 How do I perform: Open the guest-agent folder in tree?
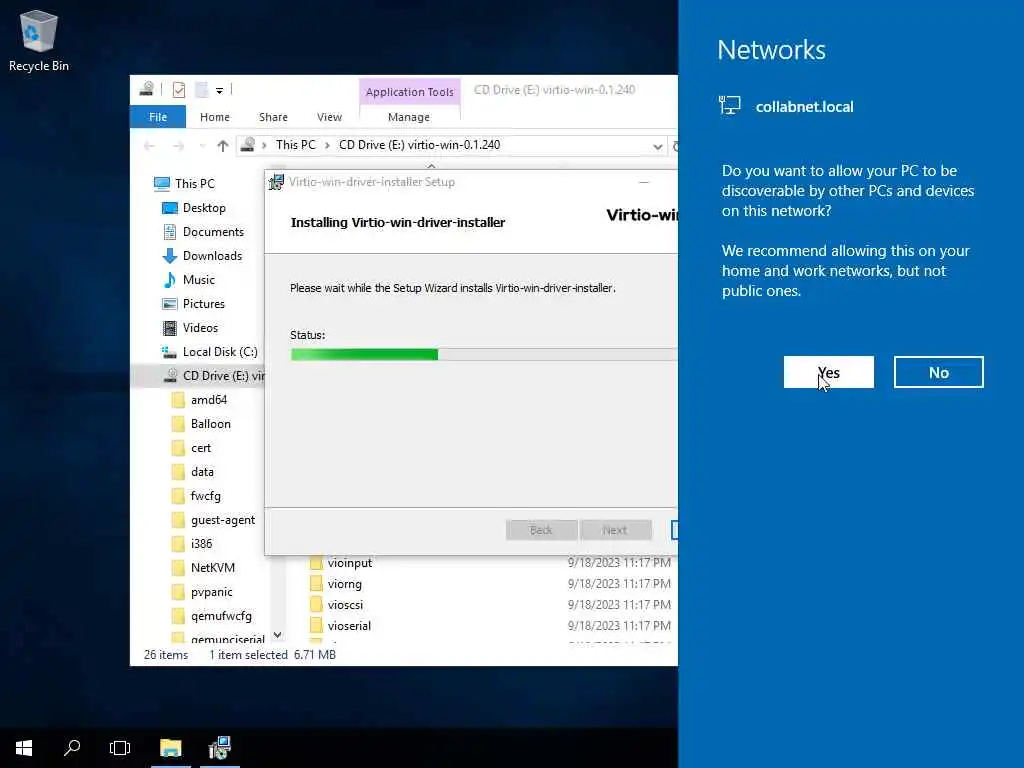[223, 520]
